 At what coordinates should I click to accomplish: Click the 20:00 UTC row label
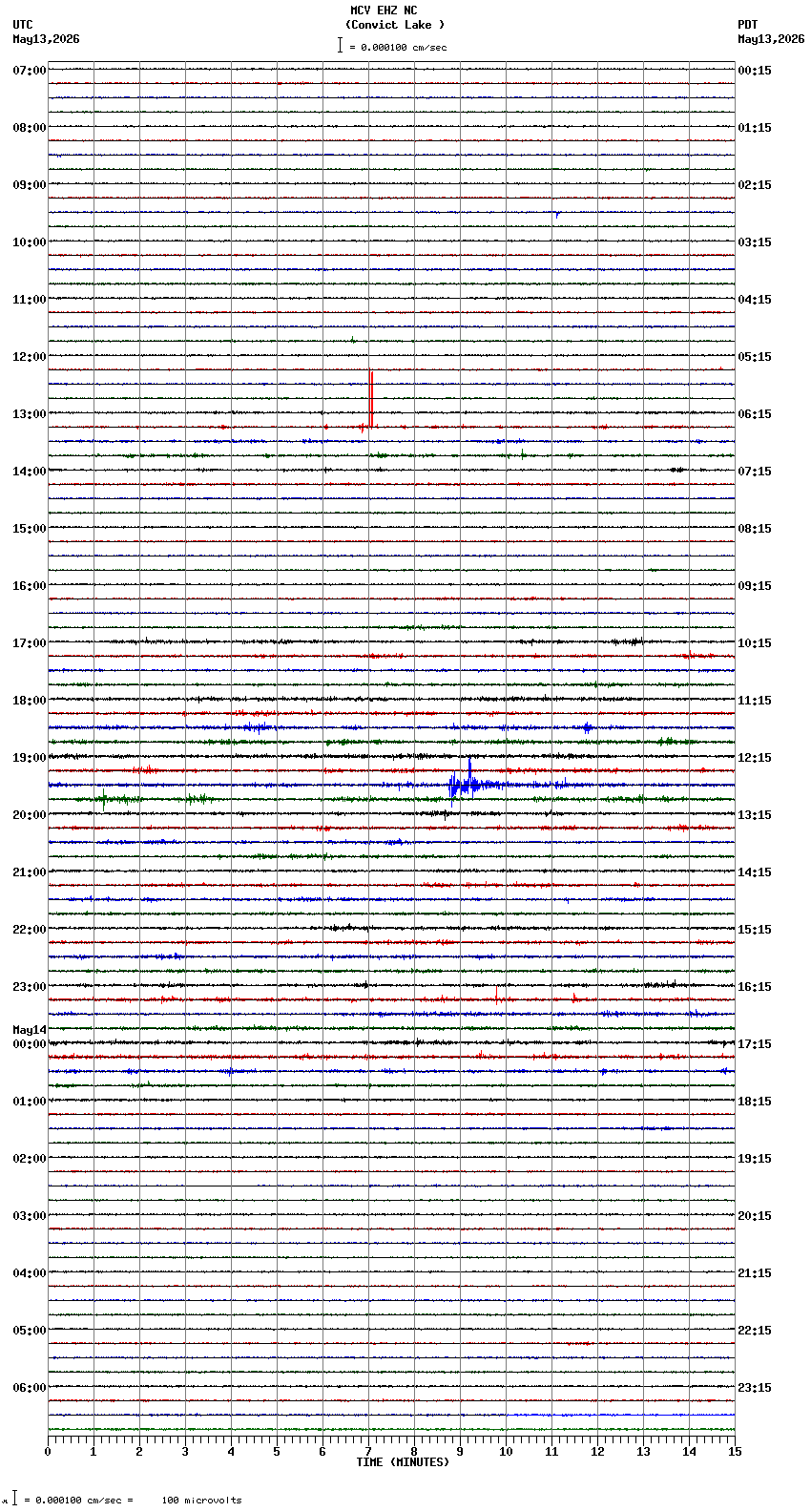point(30,815)
